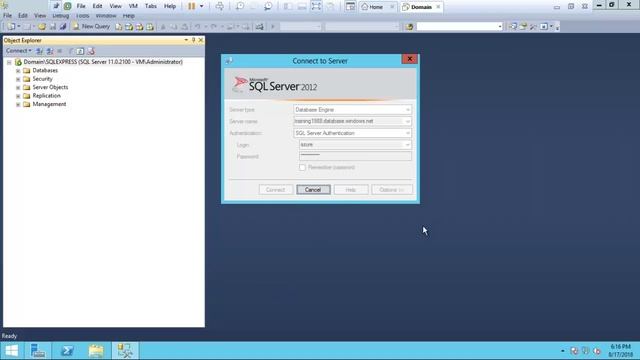Expand the Replication folder node
Image resolution: width=640 pixels, height=360 pixels.
point(18,96)
